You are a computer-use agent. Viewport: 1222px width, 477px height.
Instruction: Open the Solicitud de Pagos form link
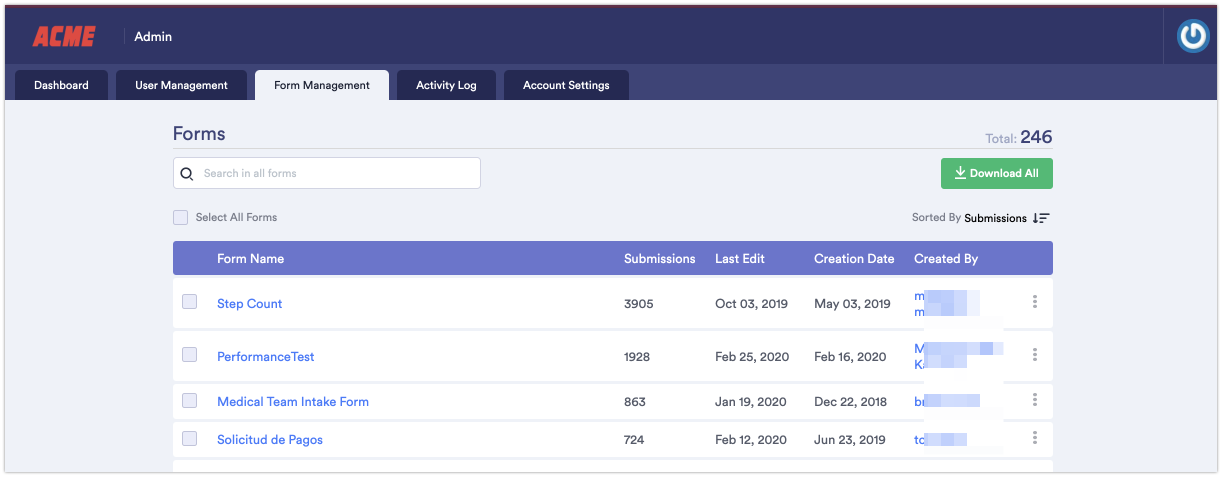(x=270, y=440)
